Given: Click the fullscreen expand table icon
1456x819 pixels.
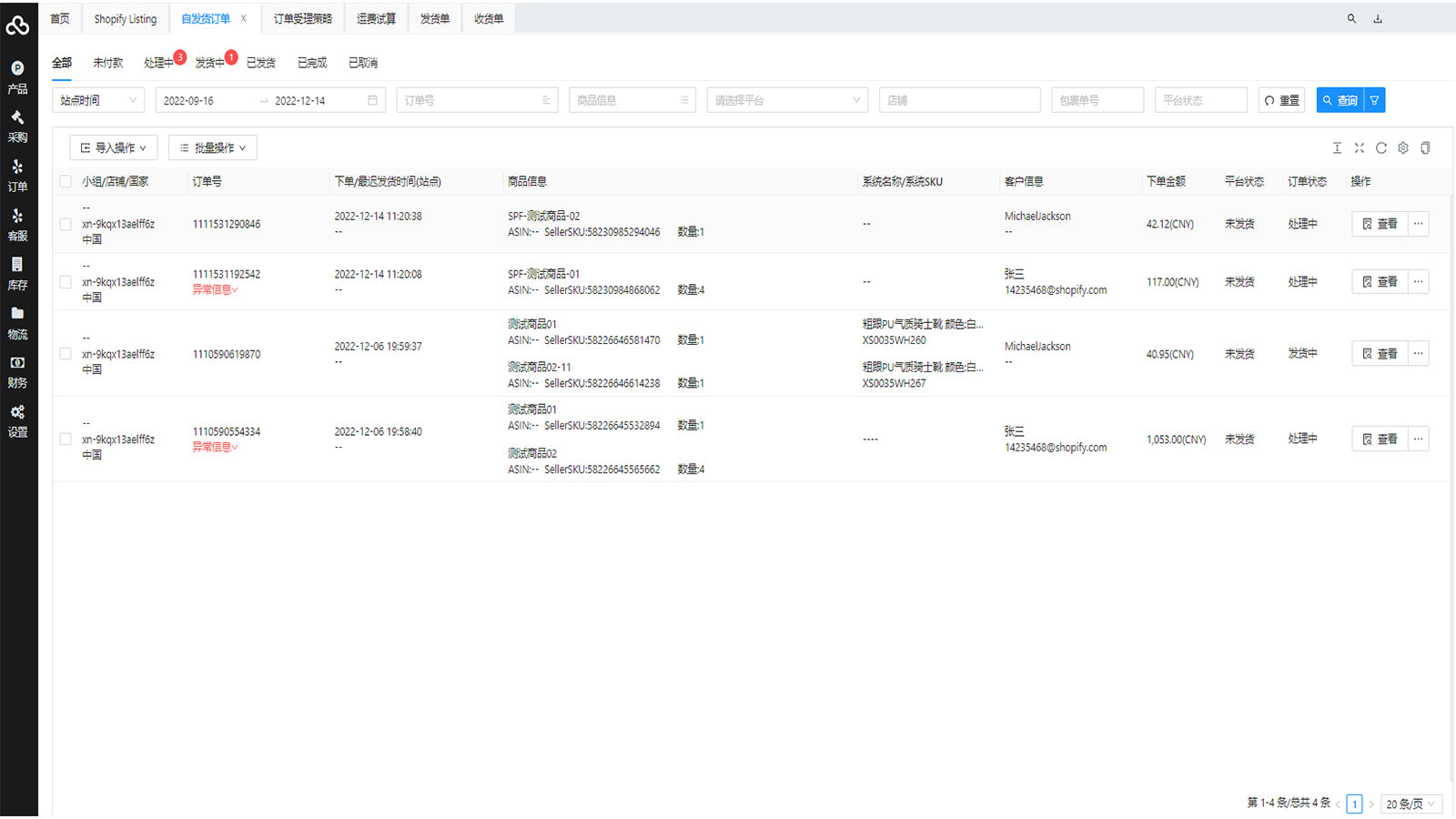Looking at the screenshot, I should point(1359,147).
